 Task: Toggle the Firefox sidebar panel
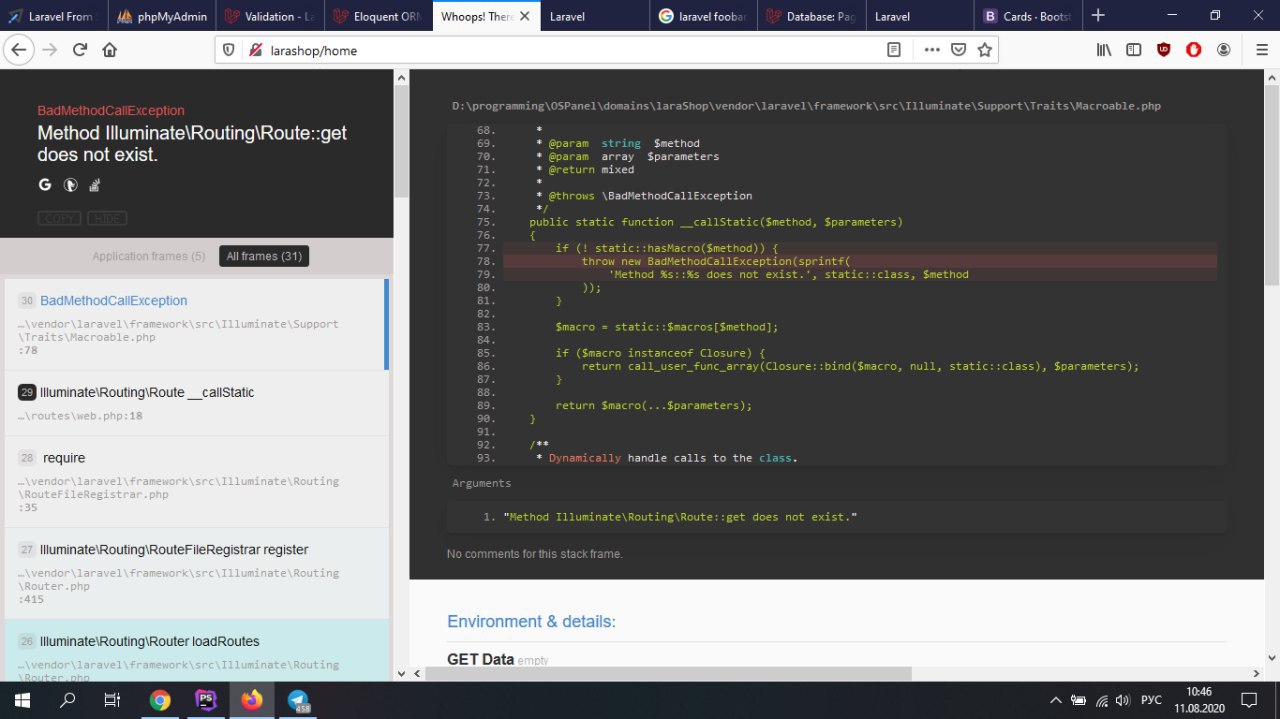1133,50
